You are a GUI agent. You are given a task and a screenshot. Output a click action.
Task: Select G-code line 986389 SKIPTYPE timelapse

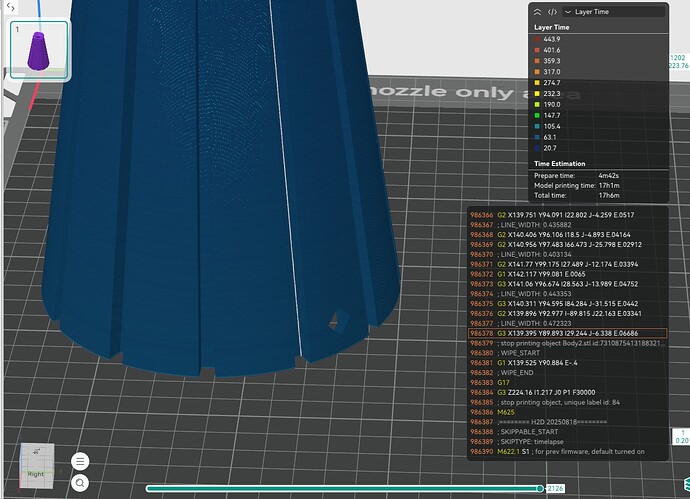tap(568, 442)
